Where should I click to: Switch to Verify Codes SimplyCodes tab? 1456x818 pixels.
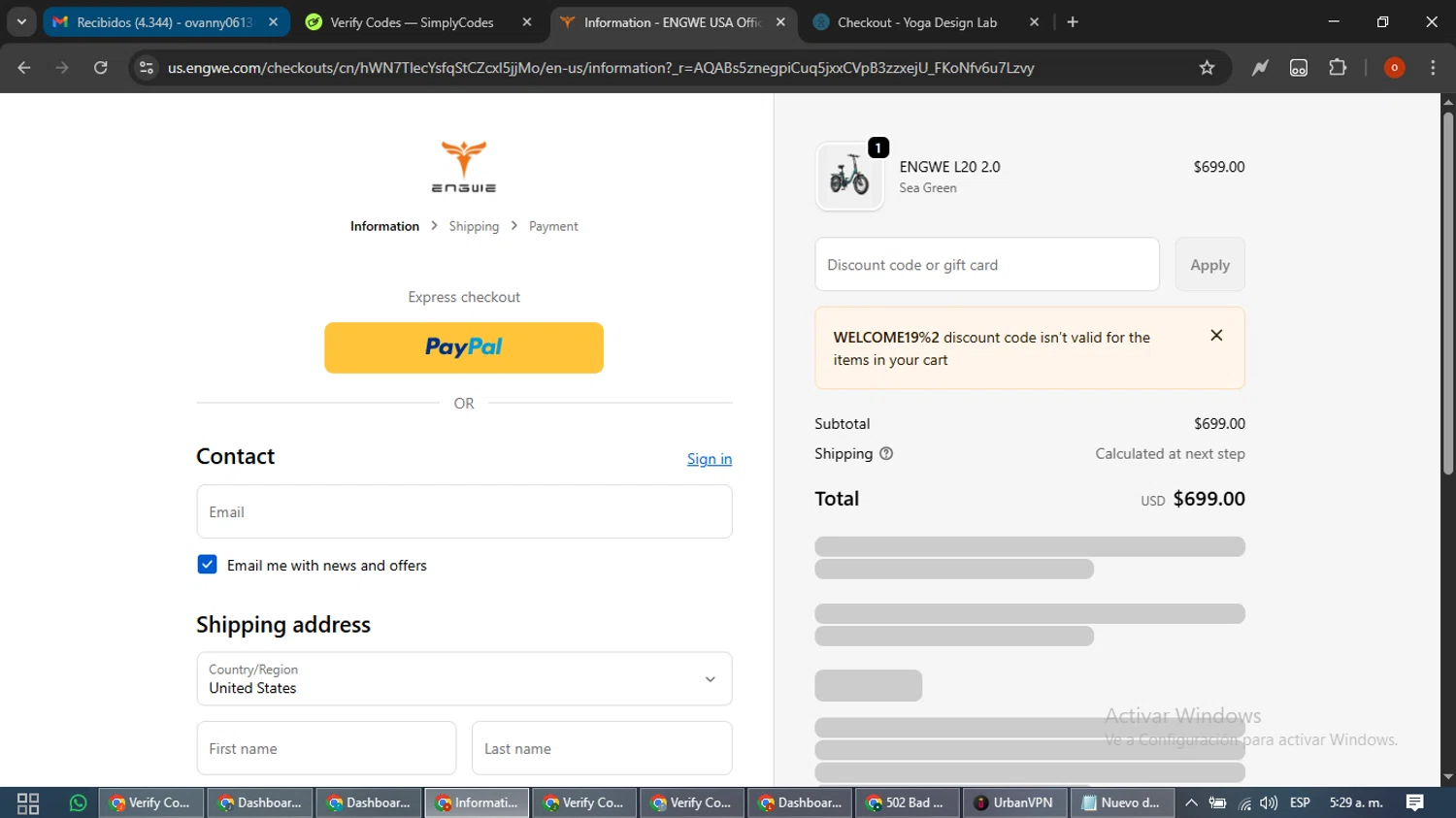(x=412, y=22)
